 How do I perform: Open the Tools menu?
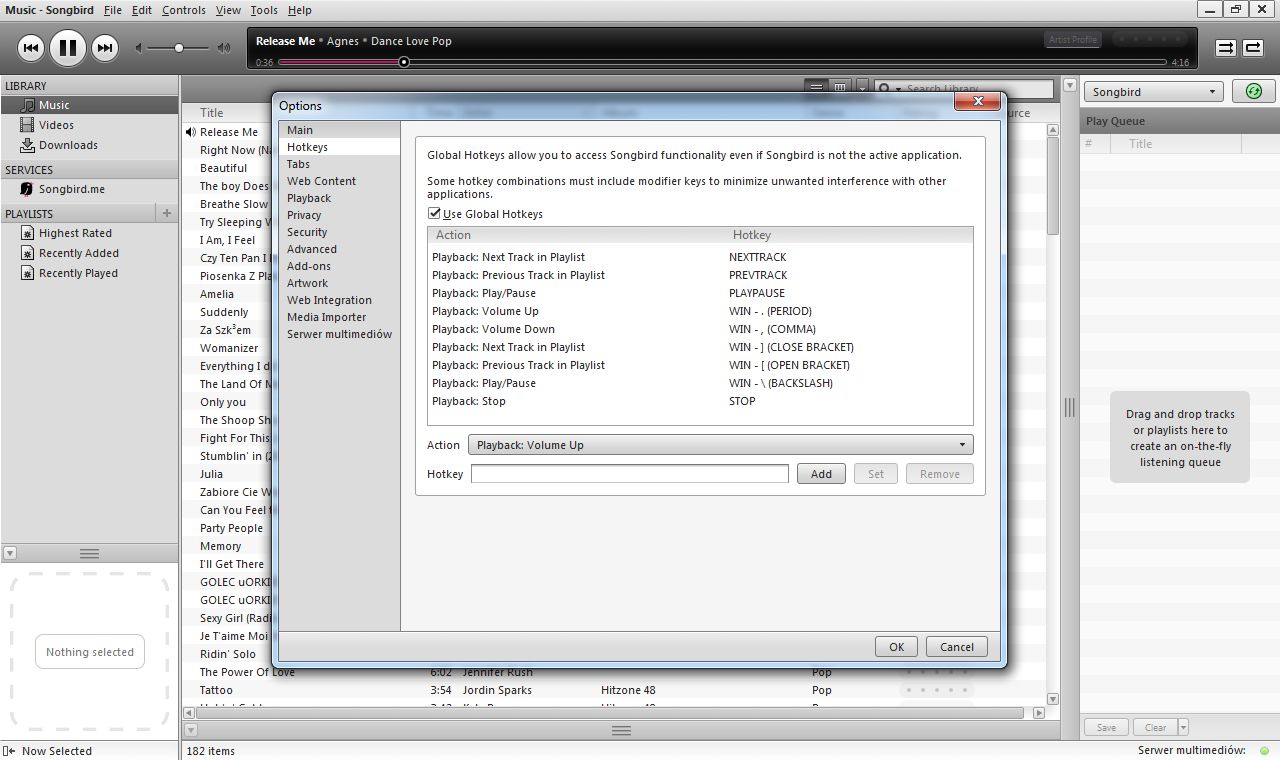[264, 10]
